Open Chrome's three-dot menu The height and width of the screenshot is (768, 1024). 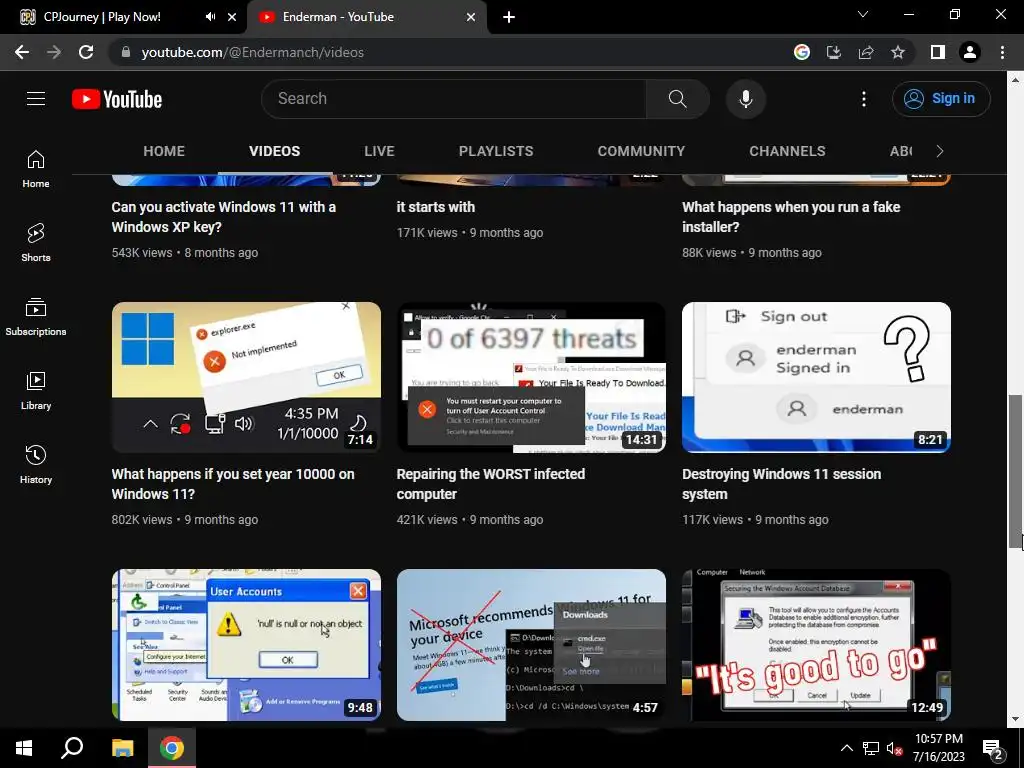pos(1002,52)
